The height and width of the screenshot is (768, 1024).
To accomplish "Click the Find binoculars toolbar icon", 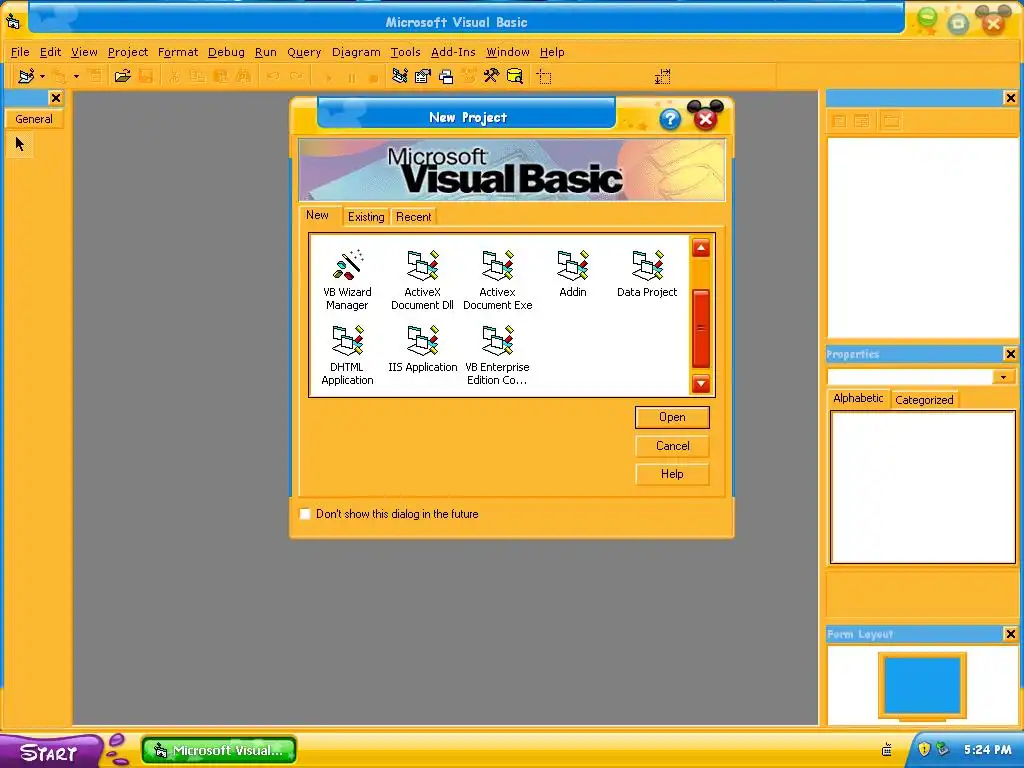I will click(x=243, y=76).
